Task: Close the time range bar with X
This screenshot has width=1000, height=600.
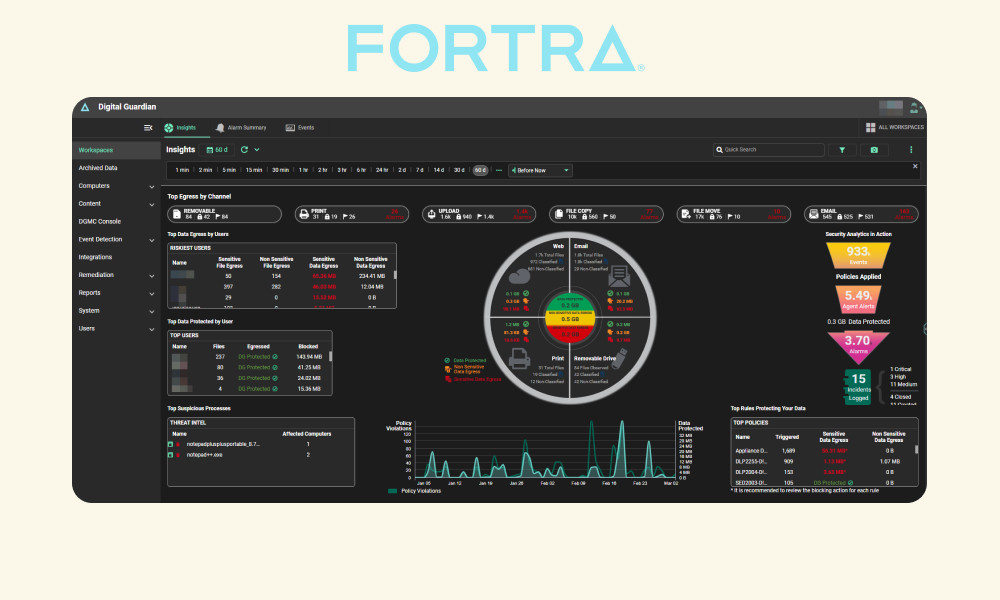Action: (x=915, y=166)
